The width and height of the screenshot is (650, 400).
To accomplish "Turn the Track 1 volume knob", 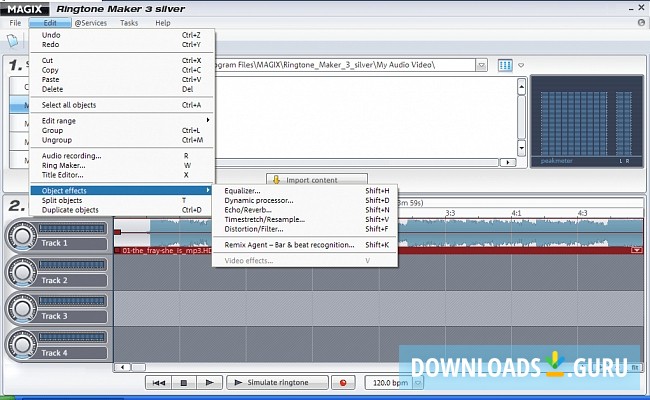I will click(22, 236).
